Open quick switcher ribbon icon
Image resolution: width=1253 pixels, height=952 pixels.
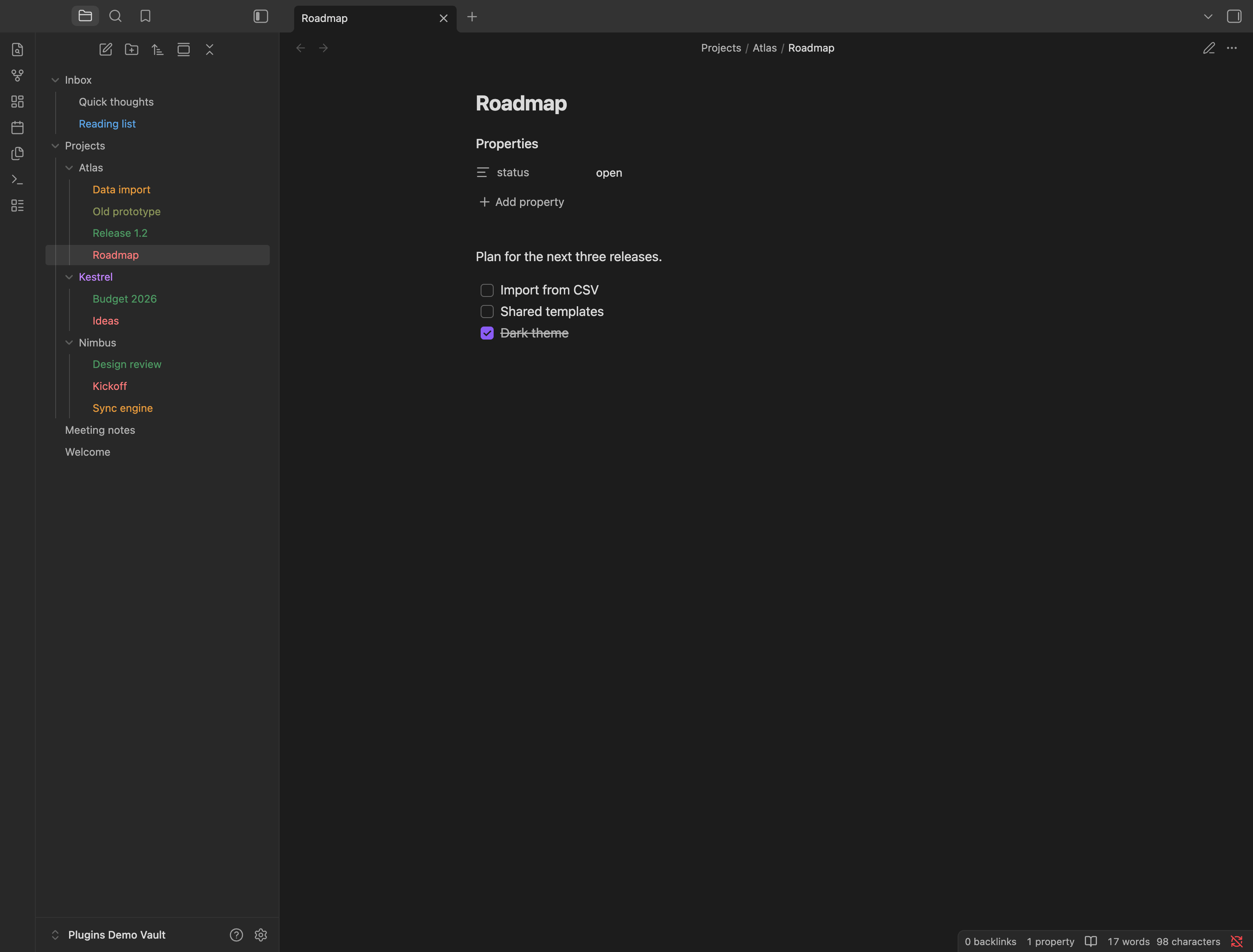(17, 50)
